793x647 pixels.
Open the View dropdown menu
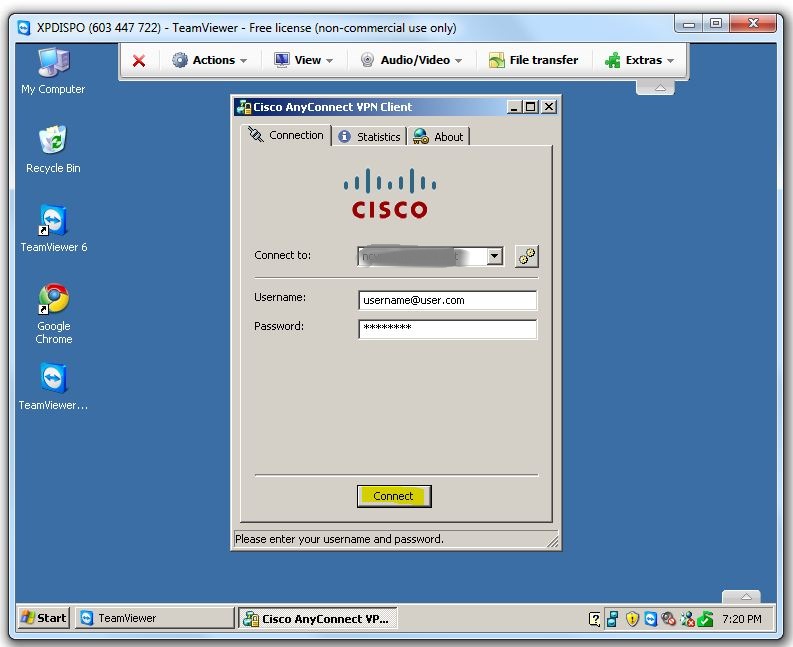point(303,60)
